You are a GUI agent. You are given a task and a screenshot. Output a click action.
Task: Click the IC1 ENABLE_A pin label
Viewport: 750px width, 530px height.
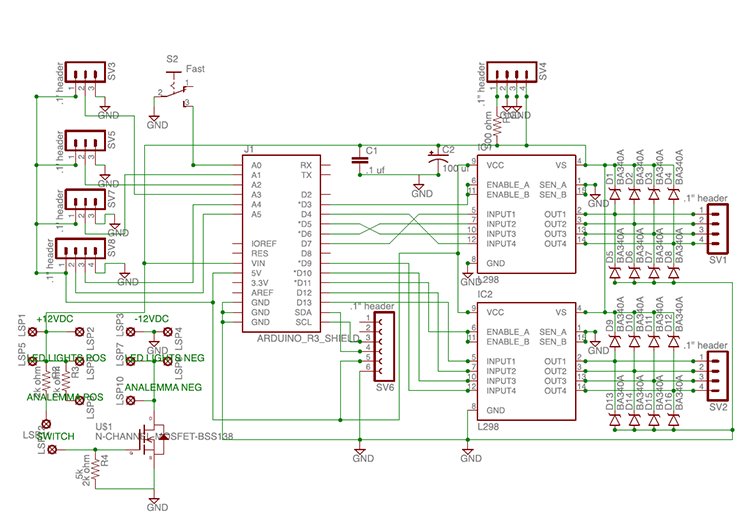pos(508,185)
